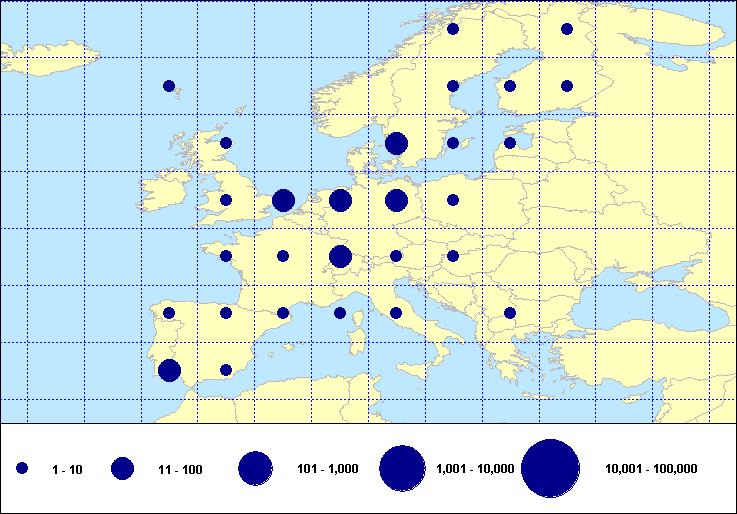The height and width of the screenshot is (514, 737).
Task: Click the large circle over southeast England
Action: tap(283, 200)
